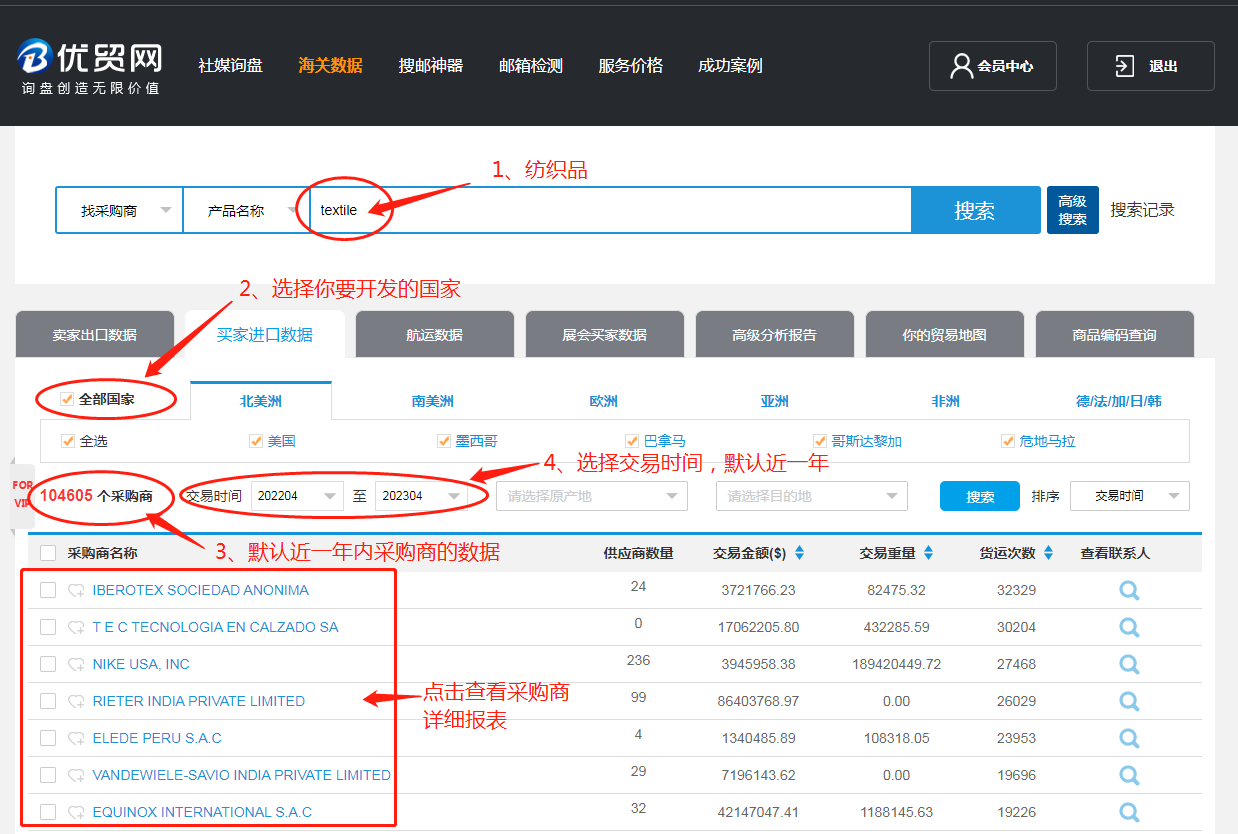The width and height of the screenshot is (1238, 834).
Task: Expand the 202204 start date dropdown
Action: point(297,496)
